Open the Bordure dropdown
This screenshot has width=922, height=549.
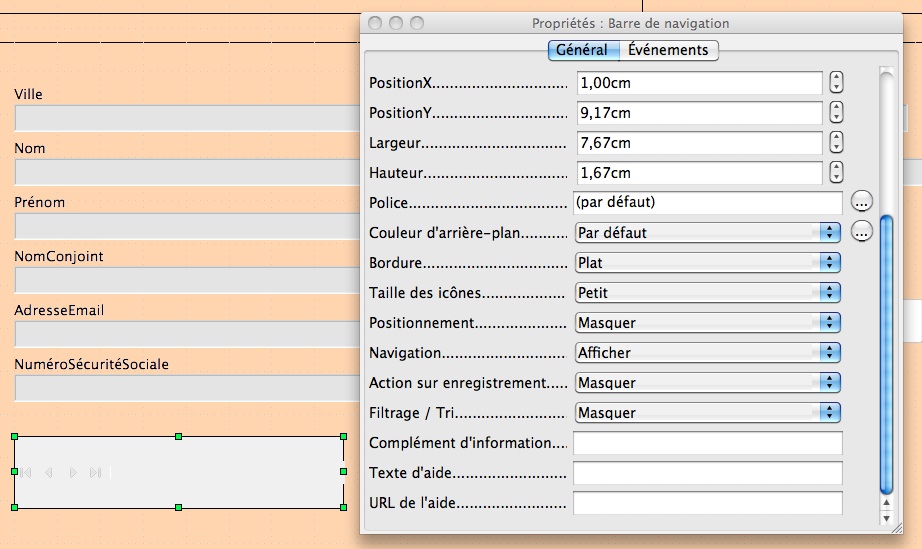707,263
